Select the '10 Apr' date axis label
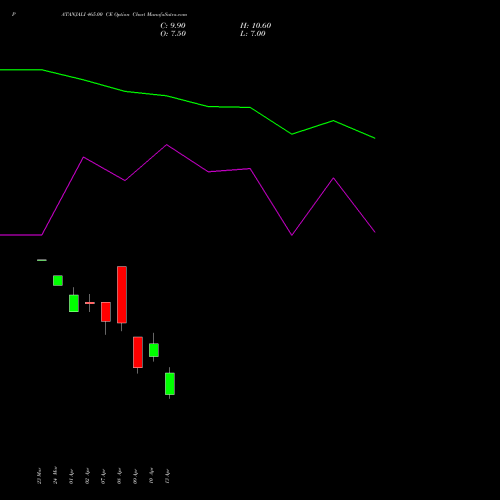Image resolution: width=500 pixels, height=500 pixels. [151, 476]
